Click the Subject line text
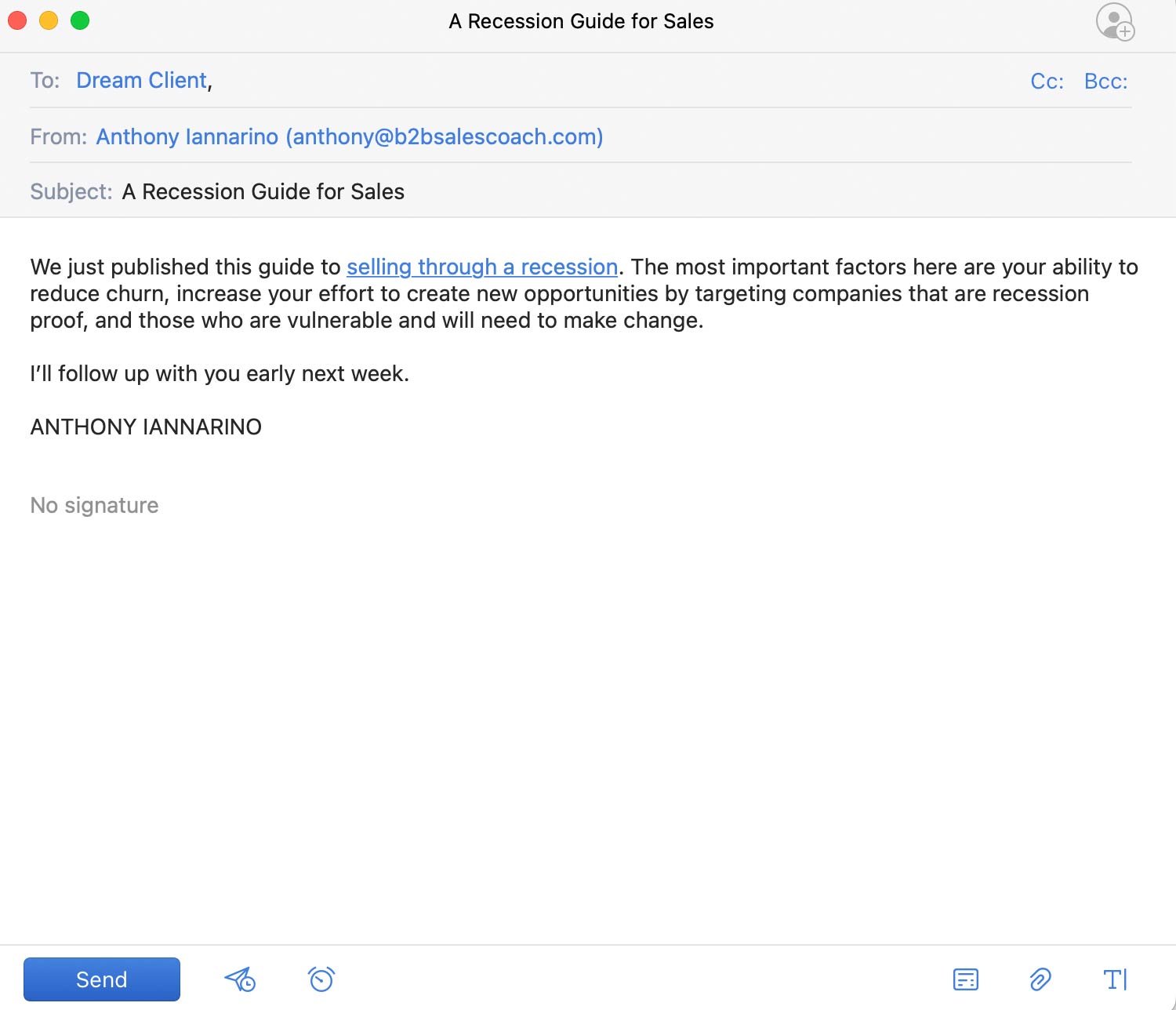 [263, 191]
